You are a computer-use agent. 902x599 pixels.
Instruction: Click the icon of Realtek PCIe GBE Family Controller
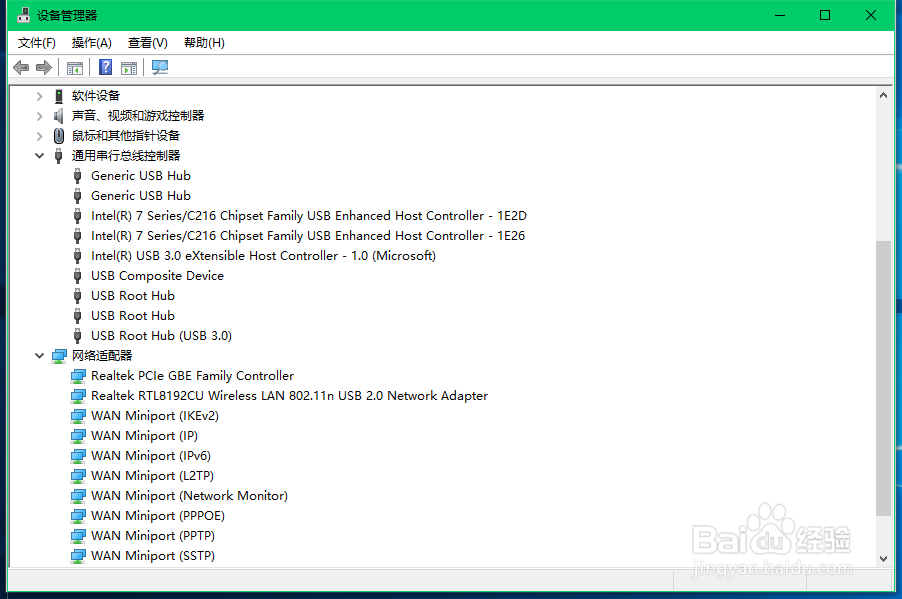78,376
